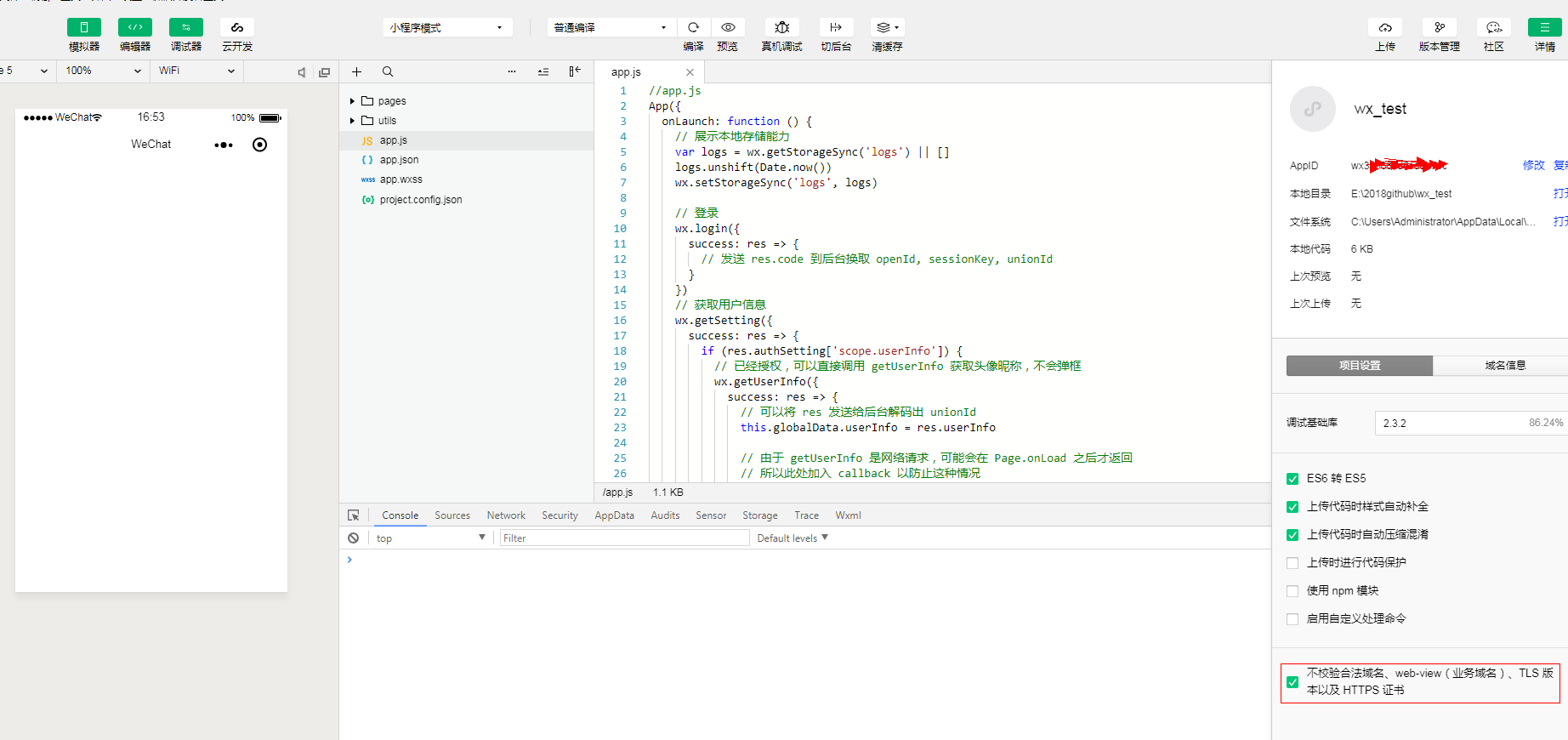The width and height of the screenshot is (1568, 740).
Task: Open version management icon
Action: [x=1440, y=27]
